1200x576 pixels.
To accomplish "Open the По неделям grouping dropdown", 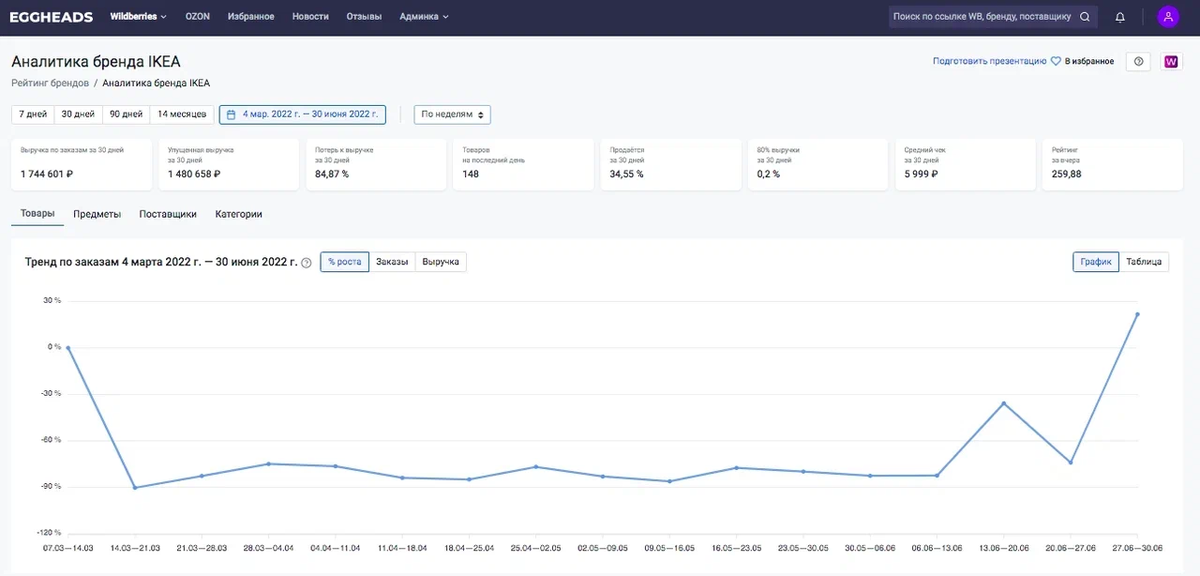I will [x=453, y=114].
